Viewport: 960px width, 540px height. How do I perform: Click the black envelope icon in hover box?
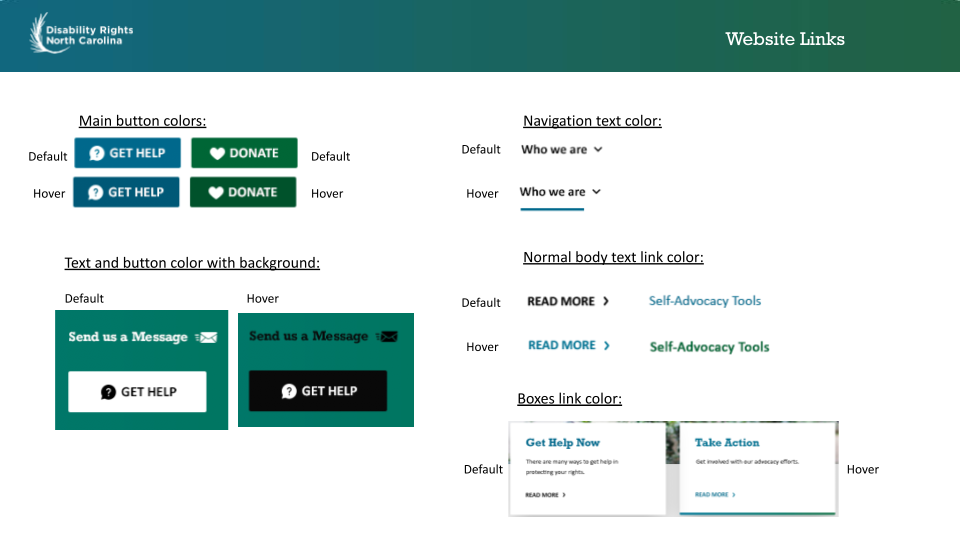[x=387, y=336]
